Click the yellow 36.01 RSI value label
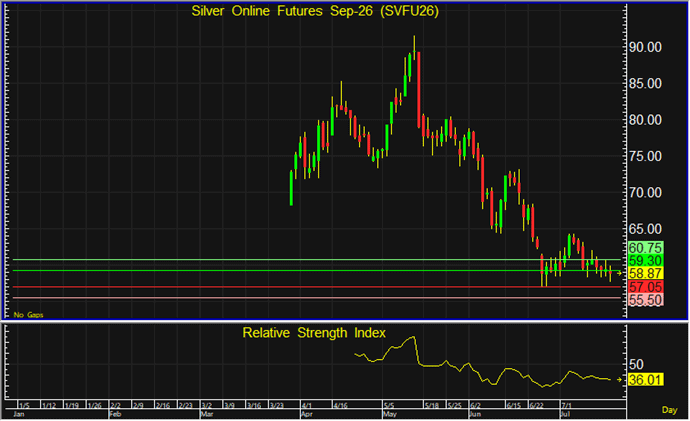This screenshot has width=690, height=421. [x=645, y=380]
